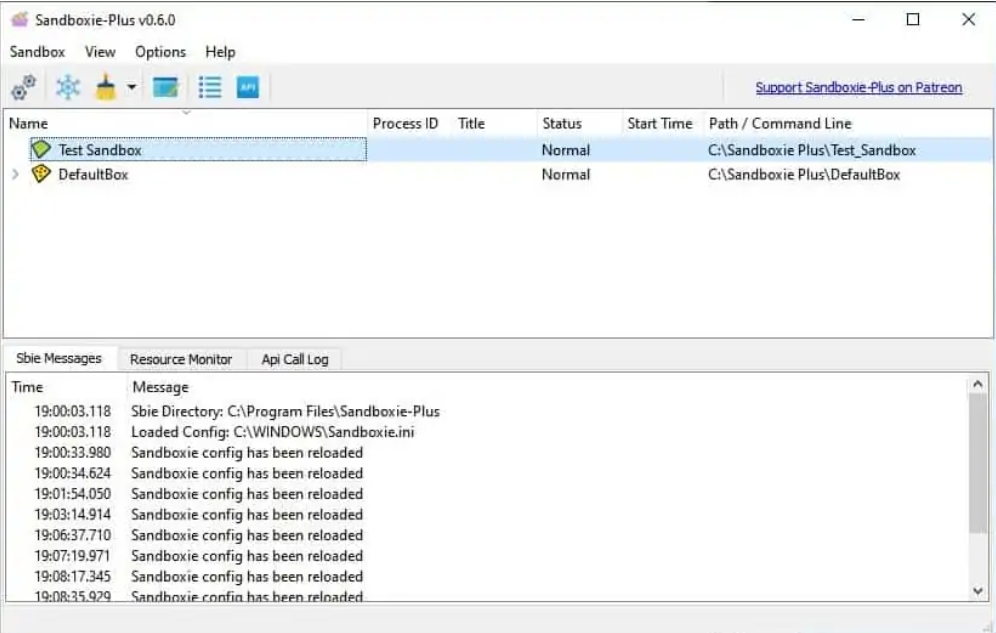Click the messages vertical scrollbar thumb
The width and height of the screenshot is (996, 633).
pyautogui.click(x=978, y=463)
